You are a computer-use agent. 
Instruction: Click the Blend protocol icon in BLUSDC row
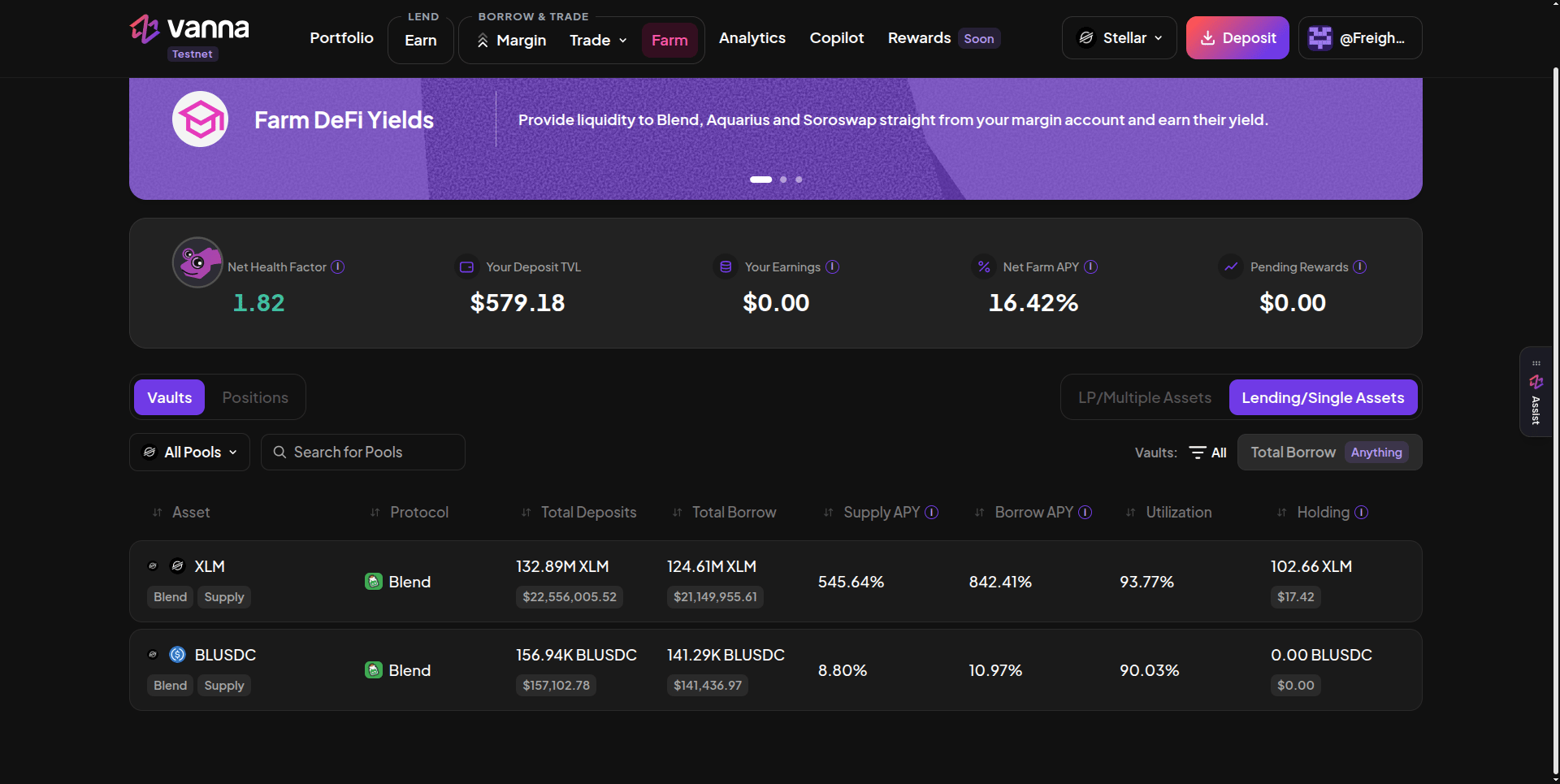coord(374,670)
